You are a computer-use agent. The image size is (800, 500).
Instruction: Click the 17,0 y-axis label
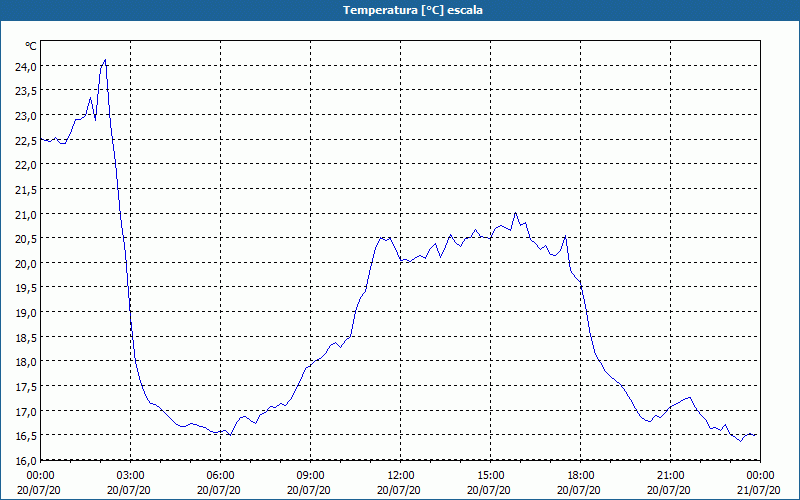click(26, 411)
